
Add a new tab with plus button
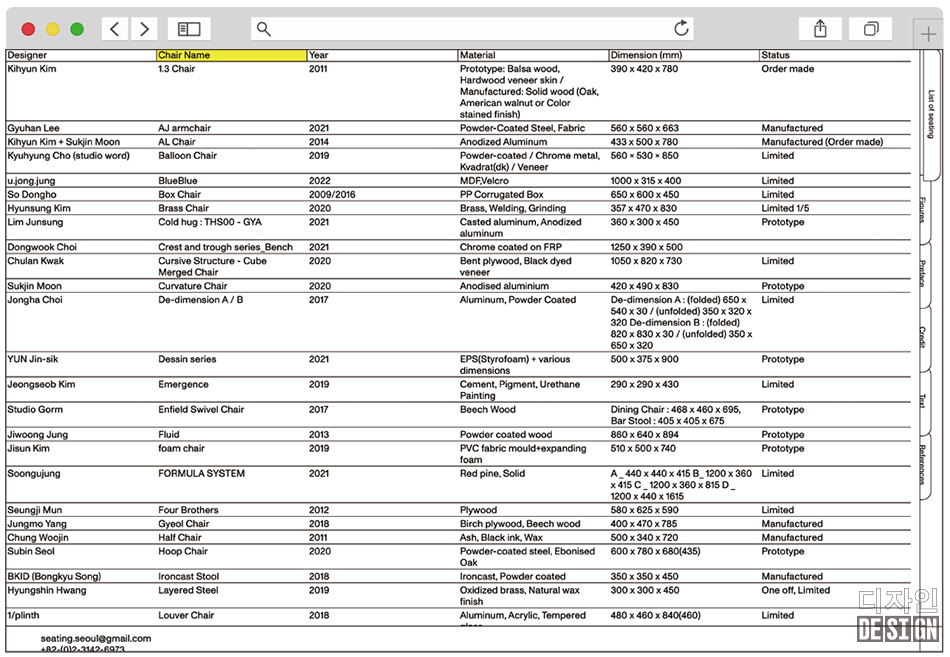pos(928,34)
